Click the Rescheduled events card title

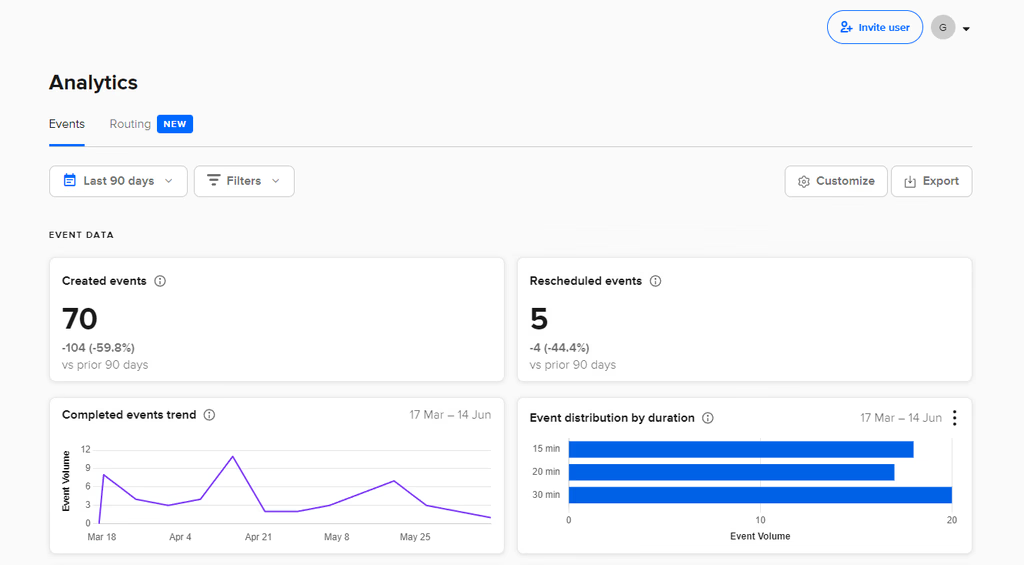pyautogui.click(x=586, y=281)
